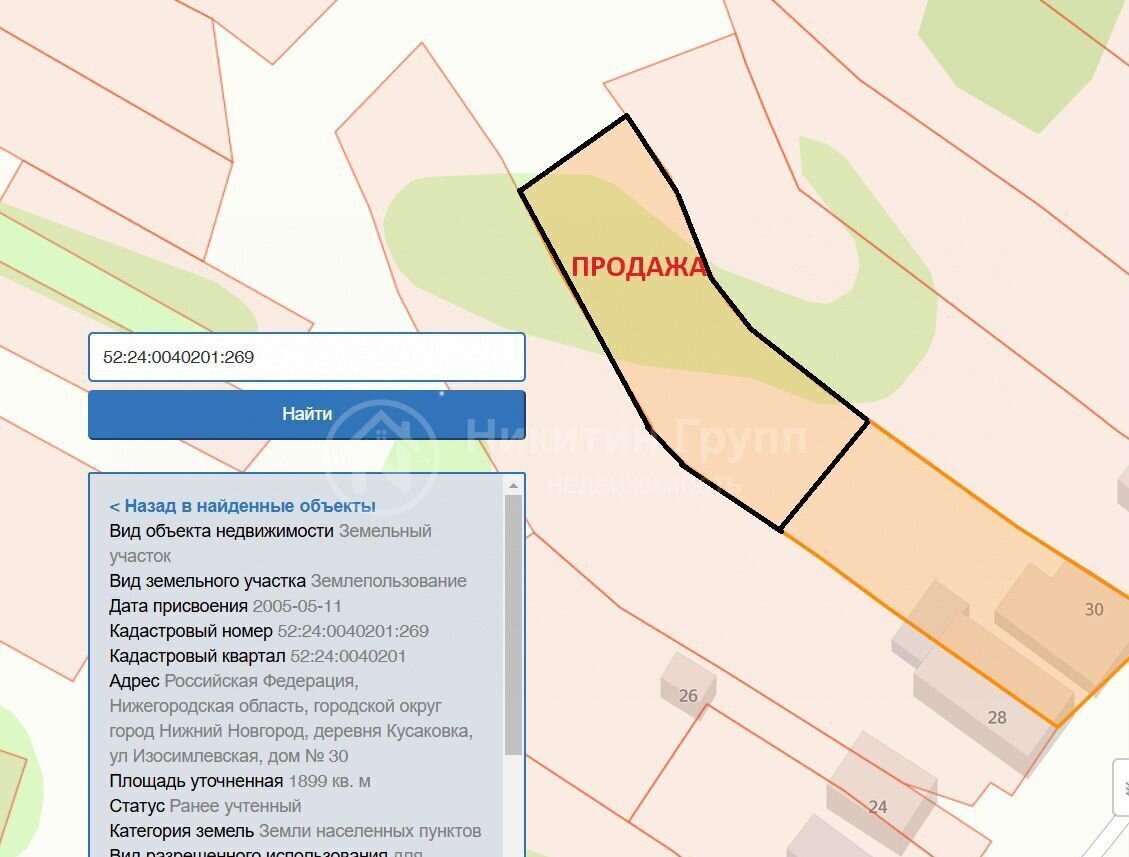Viewport: 1129px width, 857px height.
Task: Select building number 30 on the map
Action: click(x=1094, y=609)
